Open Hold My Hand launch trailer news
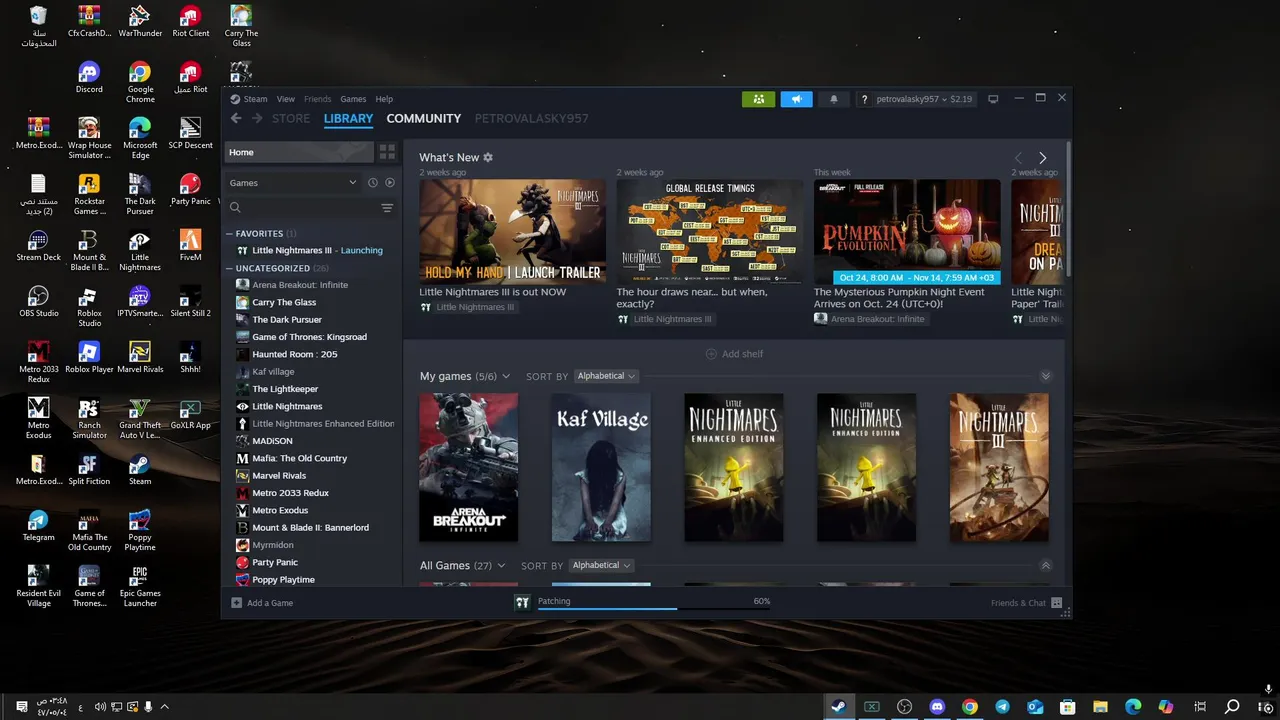Screen dimensions: 1280x720 (x=512, y=232)
